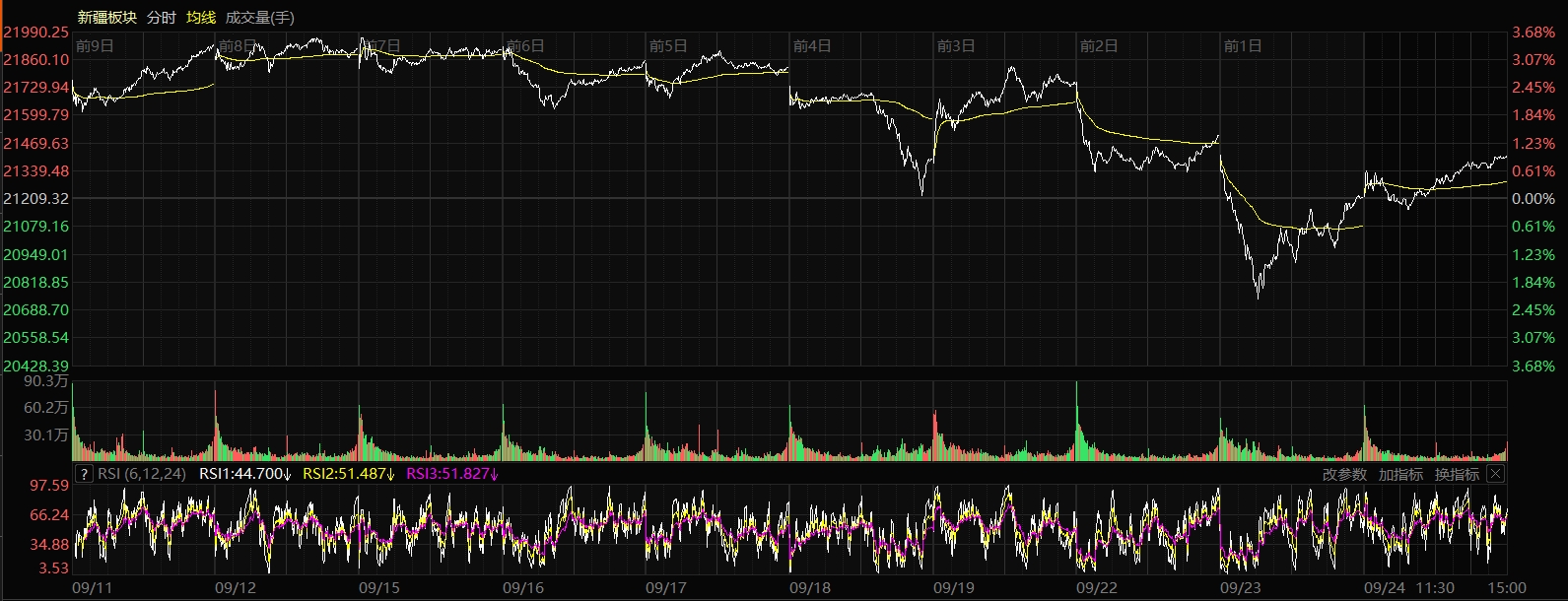1568x601 pixels.
Task: Click the 前9日 day marker
Action: (x=95, y=46)
